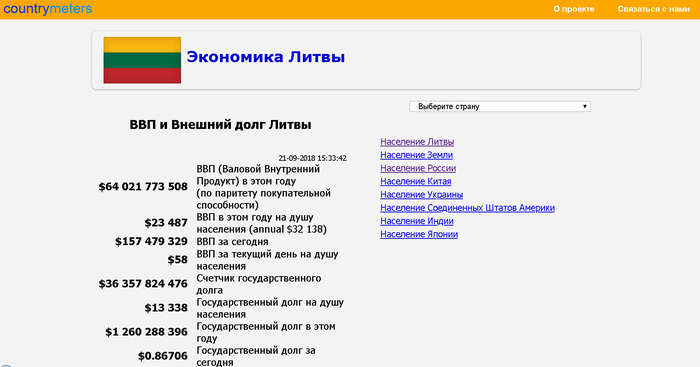Click the Lithuania flag image

[142, 60]
